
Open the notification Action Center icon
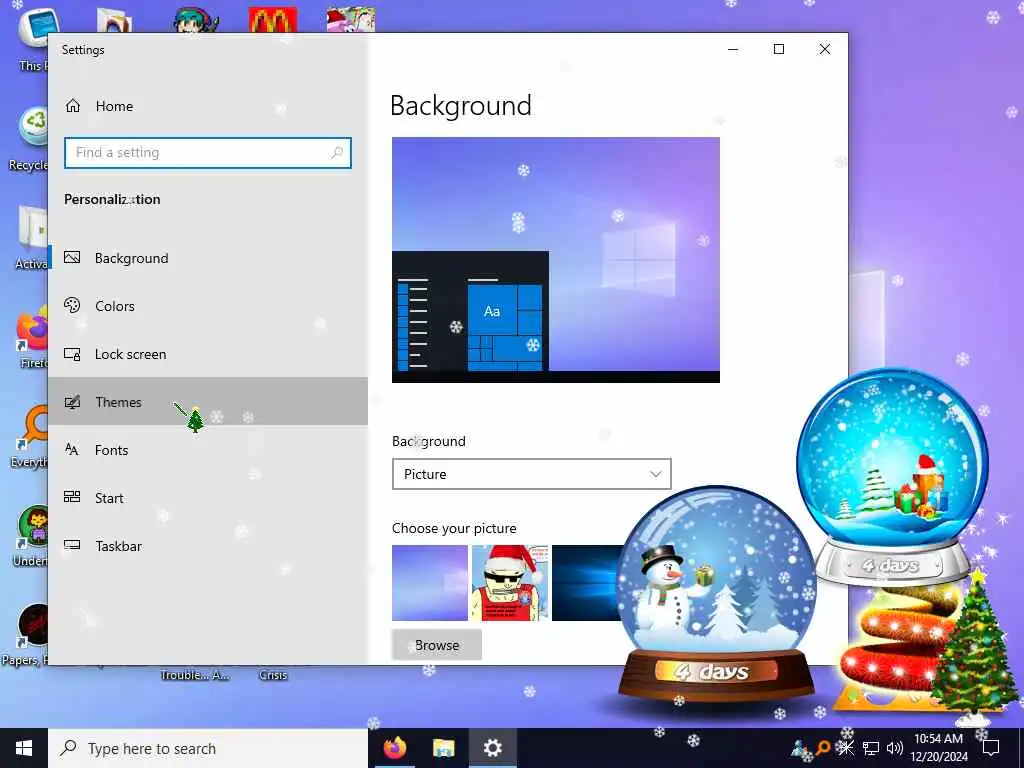pos(991,748)
